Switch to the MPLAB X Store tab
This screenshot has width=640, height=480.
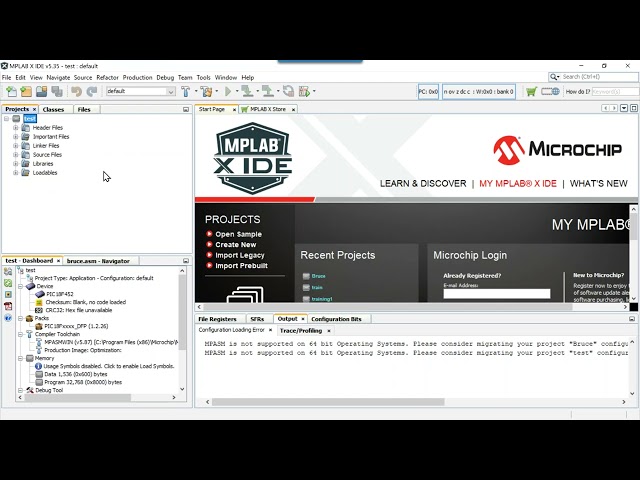pyautogui.click(x=268, y=109)
